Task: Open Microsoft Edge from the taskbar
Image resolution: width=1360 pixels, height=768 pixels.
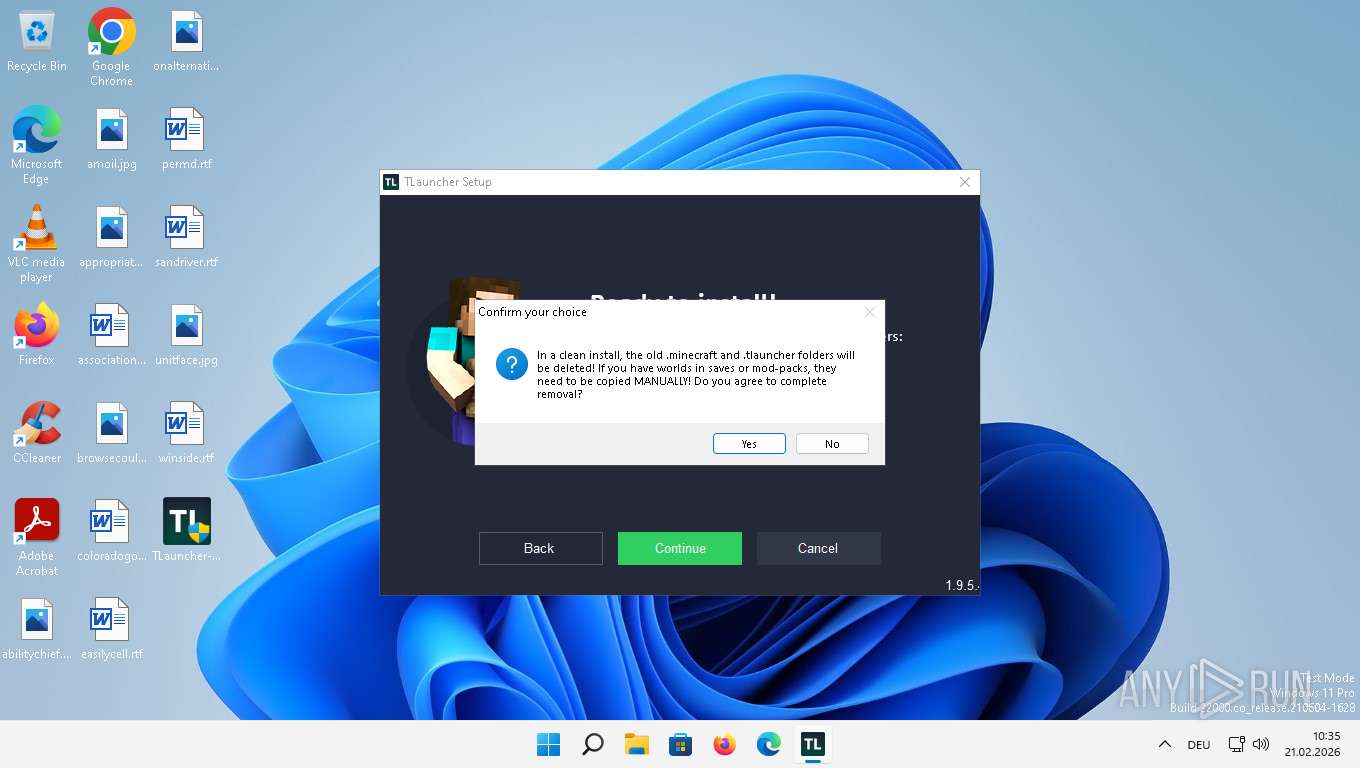Action: click(768, 744)
